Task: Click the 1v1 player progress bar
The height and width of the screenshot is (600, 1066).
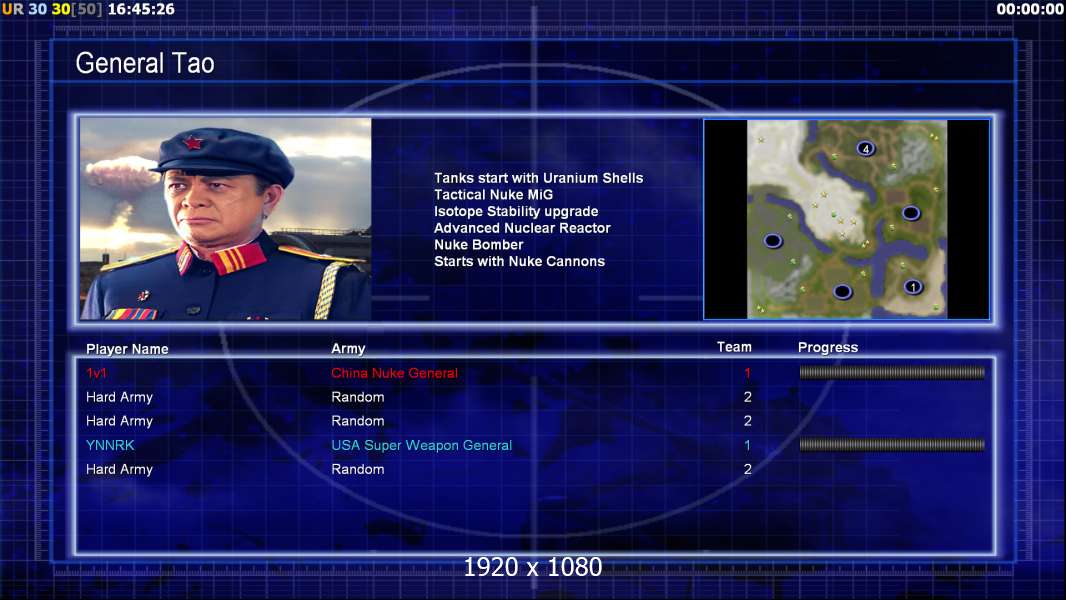Action: point(892,372)
